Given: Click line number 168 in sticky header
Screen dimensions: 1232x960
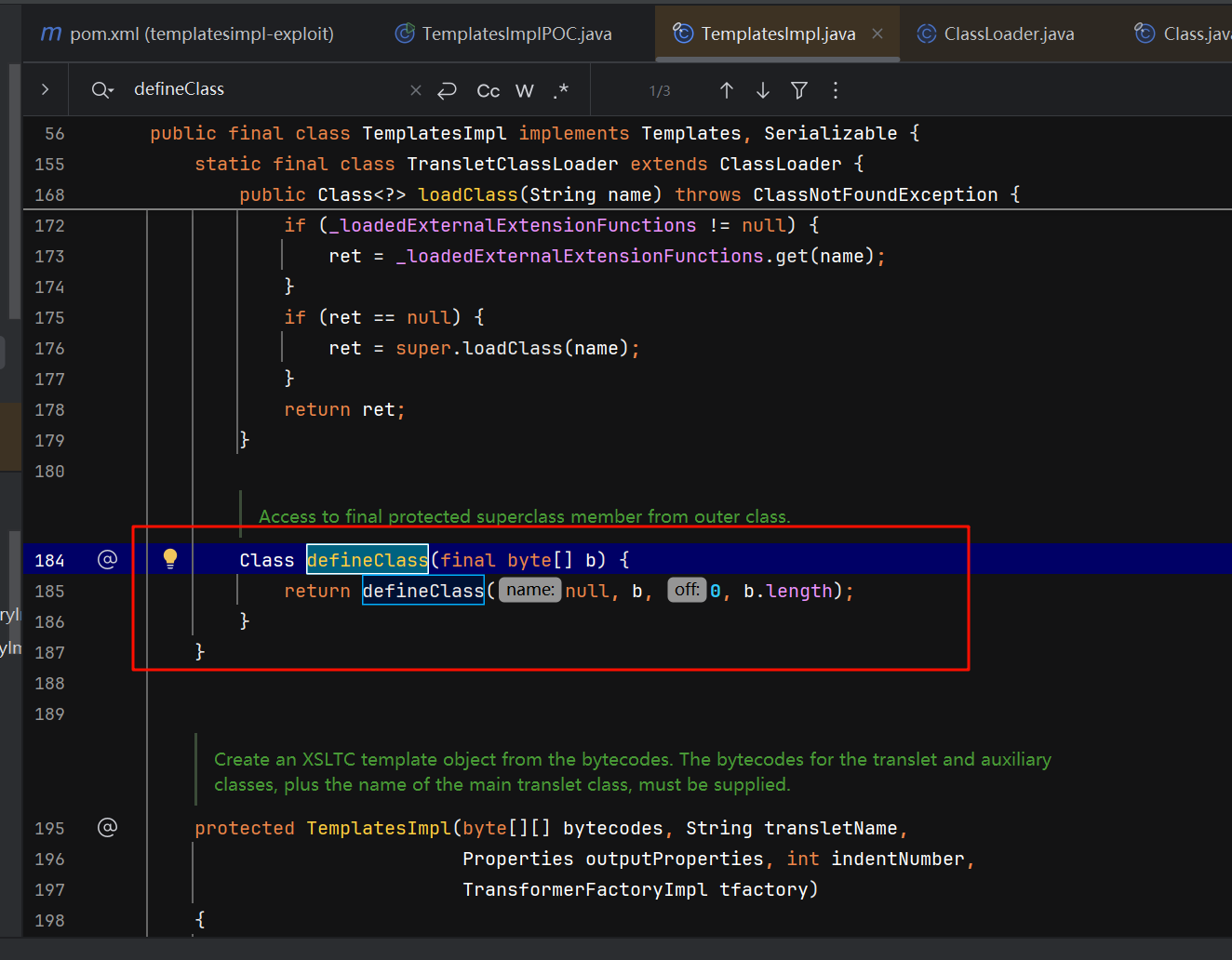Looking at the screenshot, I should [49, 195].
